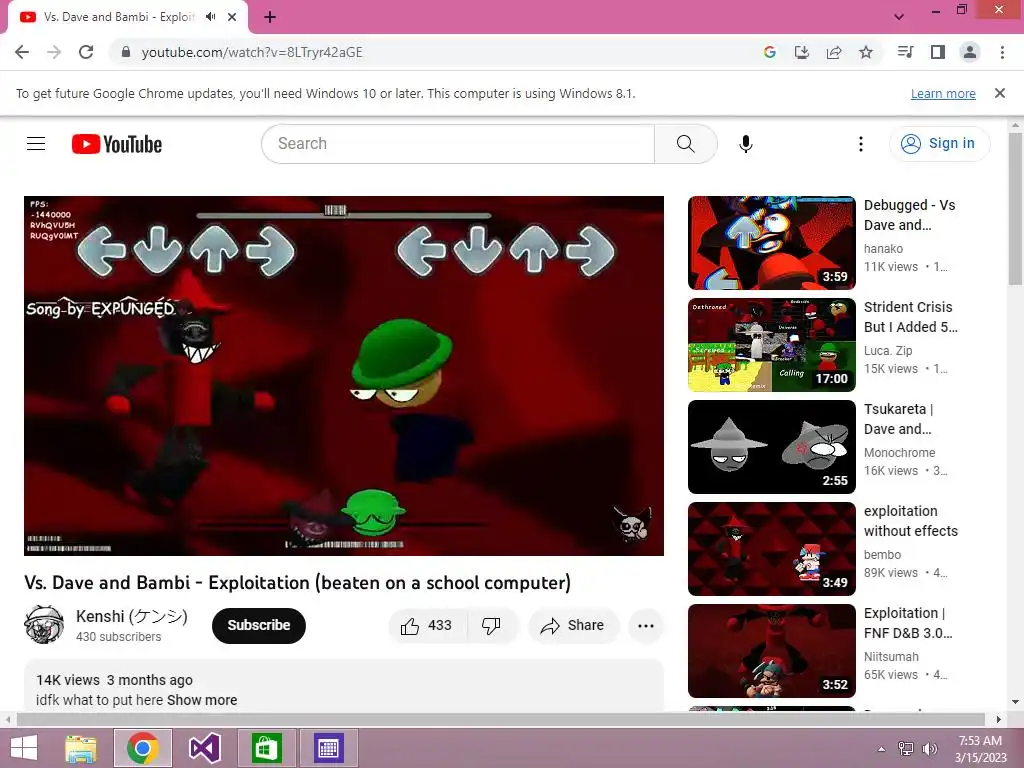Open the Chrome profile avatar
Viewport: 1024px width, 768px height.
point(970,52)
